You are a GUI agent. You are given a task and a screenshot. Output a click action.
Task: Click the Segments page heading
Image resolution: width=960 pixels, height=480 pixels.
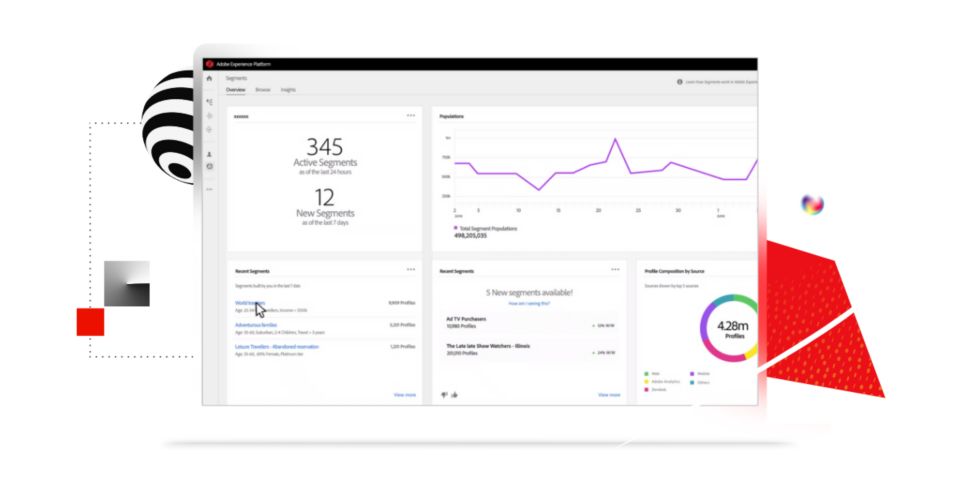pos(236,78)
